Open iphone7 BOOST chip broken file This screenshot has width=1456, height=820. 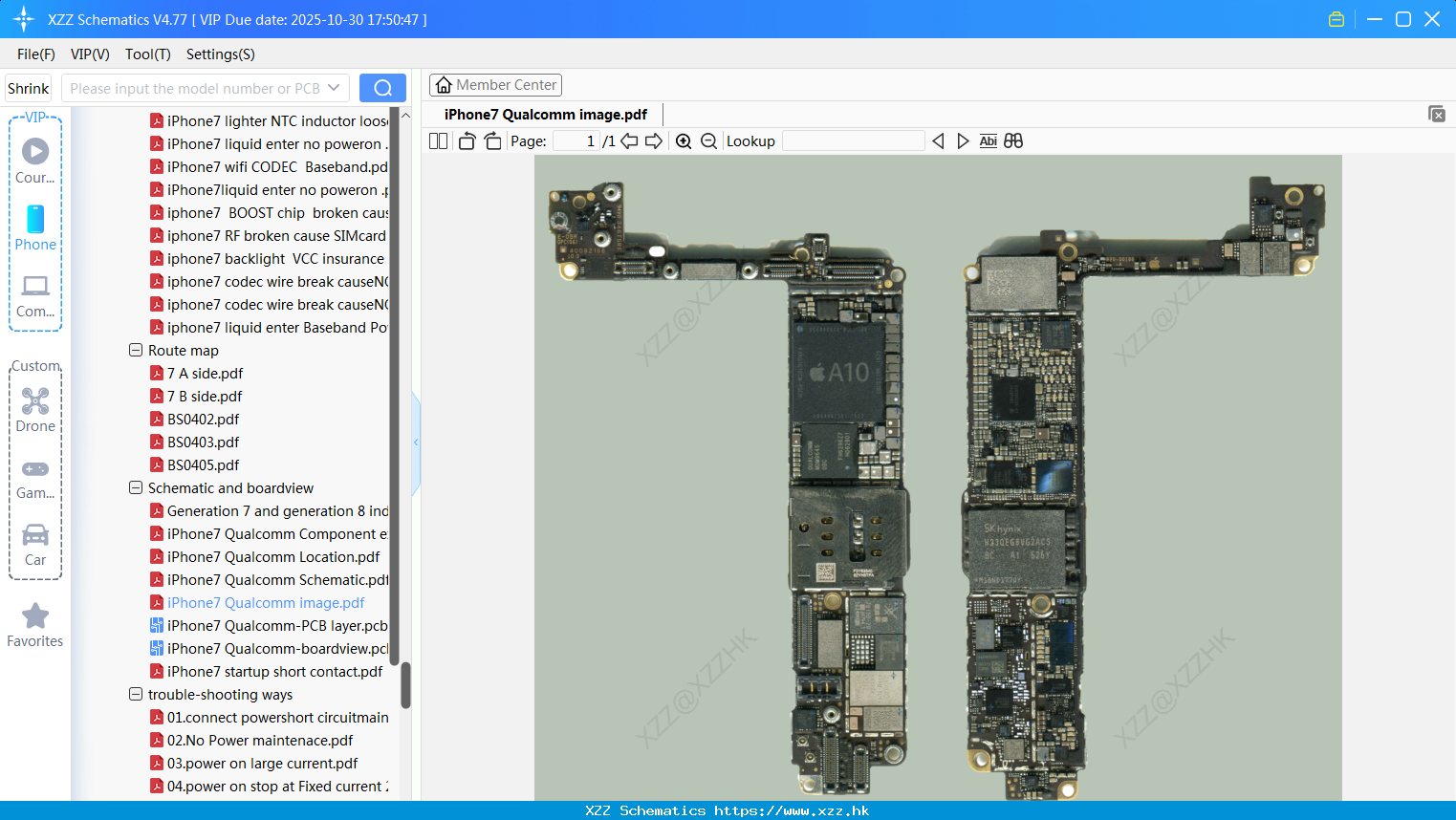pos(277,212)
